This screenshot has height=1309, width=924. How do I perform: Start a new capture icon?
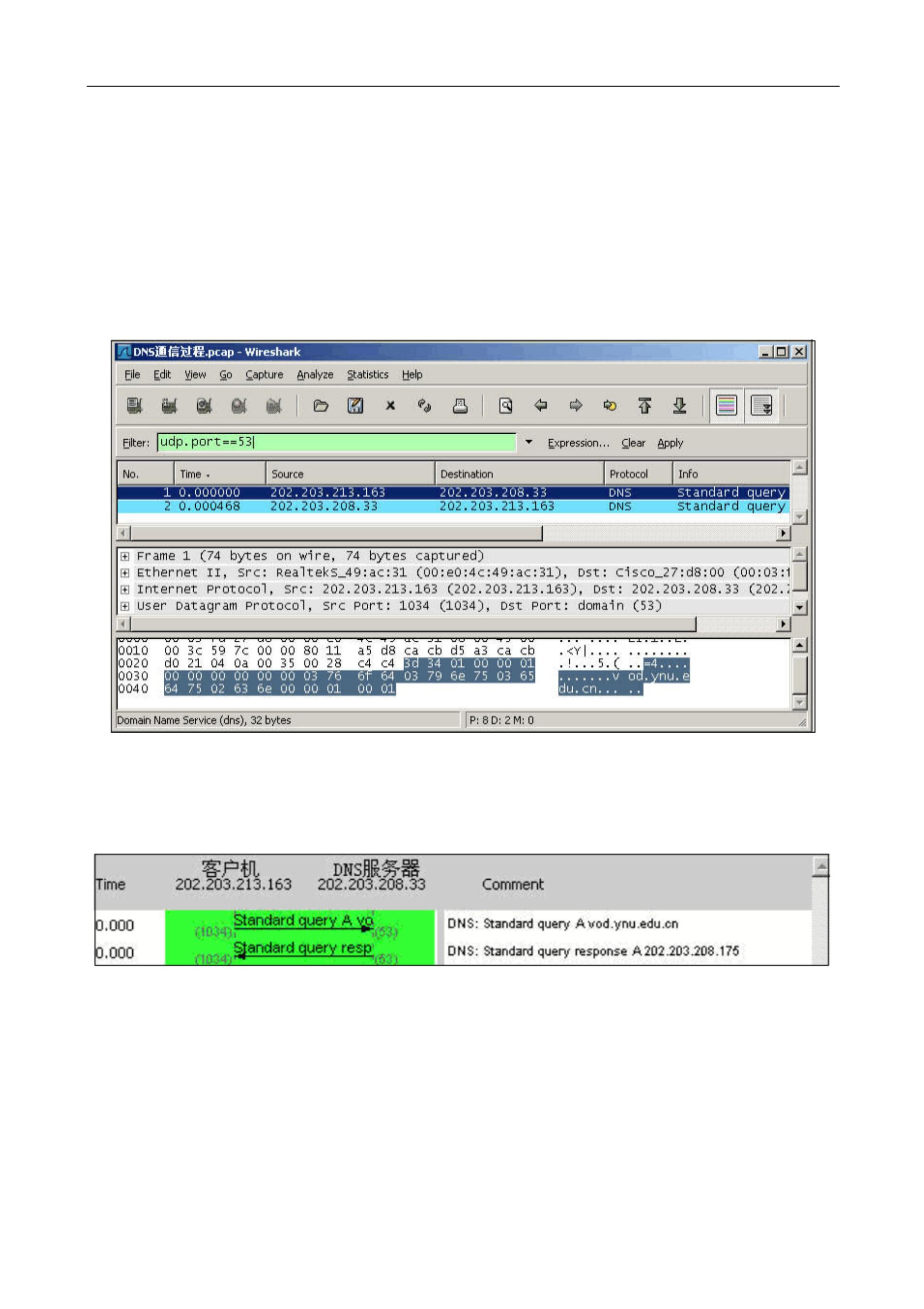tap(204, 405)
